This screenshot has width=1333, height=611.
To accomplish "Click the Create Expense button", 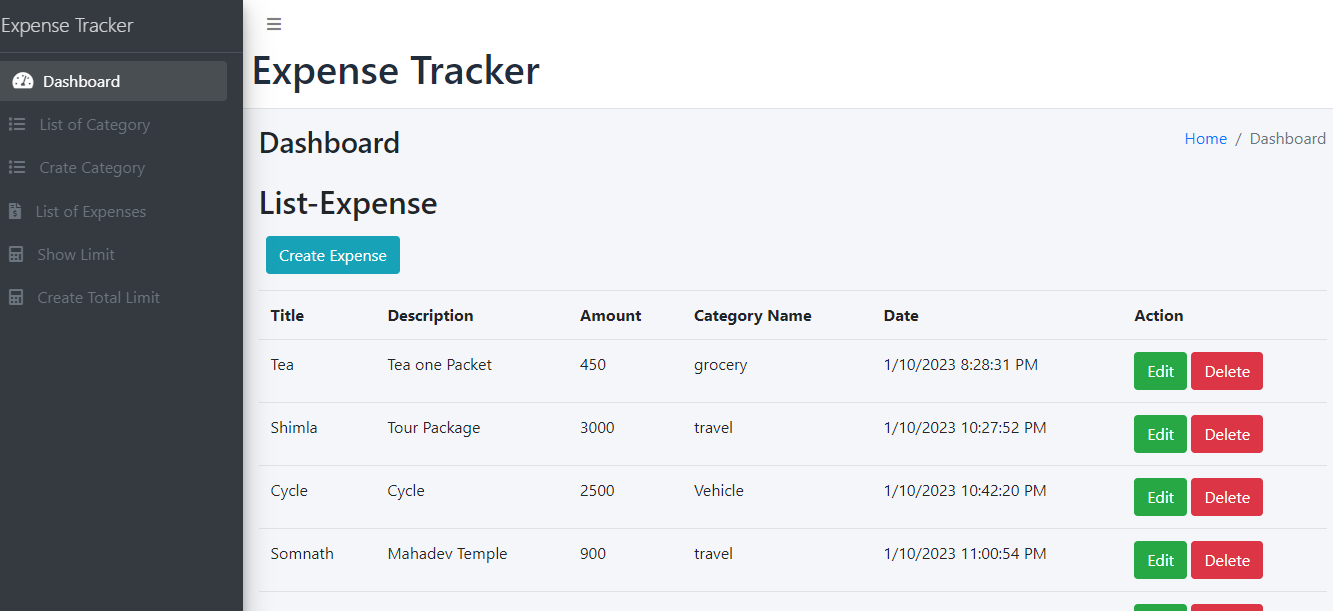I will click(332, 255).
